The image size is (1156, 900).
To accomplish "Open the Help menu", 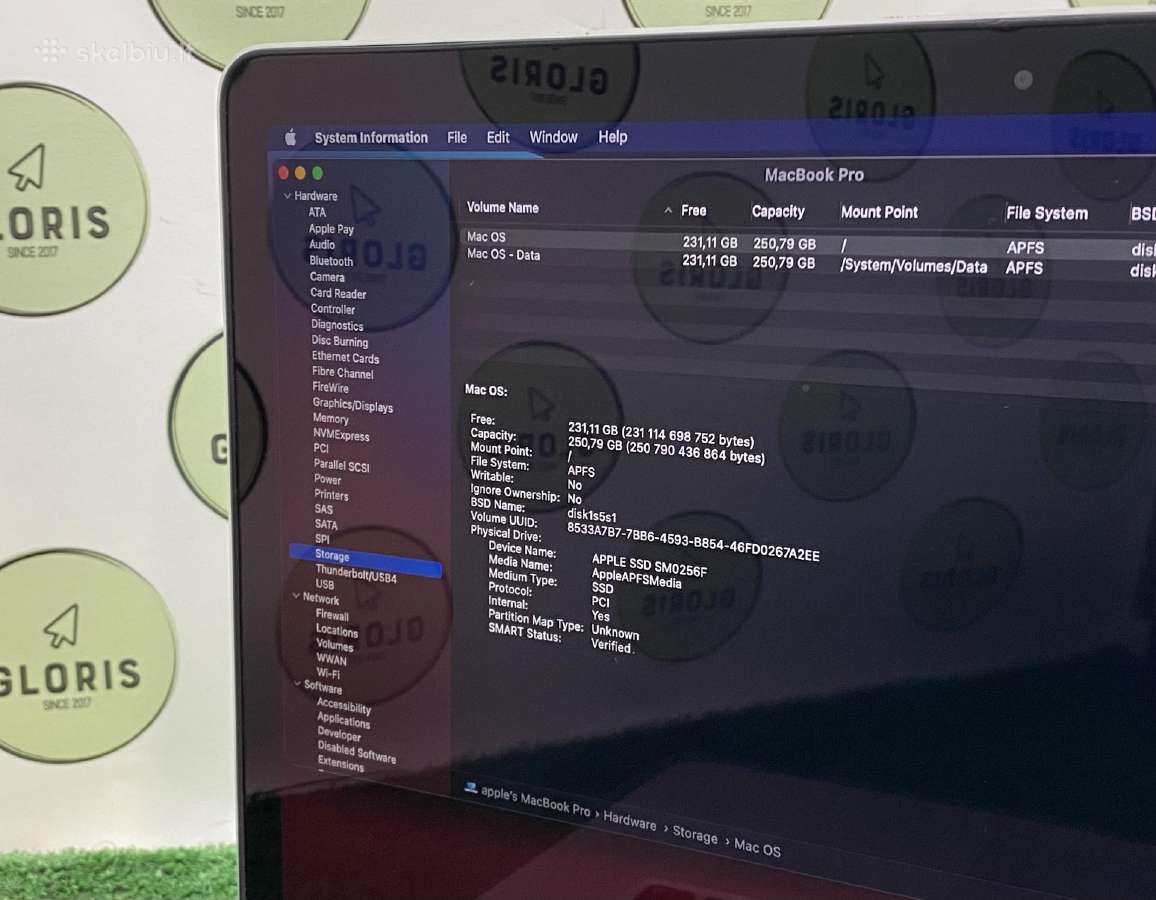I will tap(613, 136).
